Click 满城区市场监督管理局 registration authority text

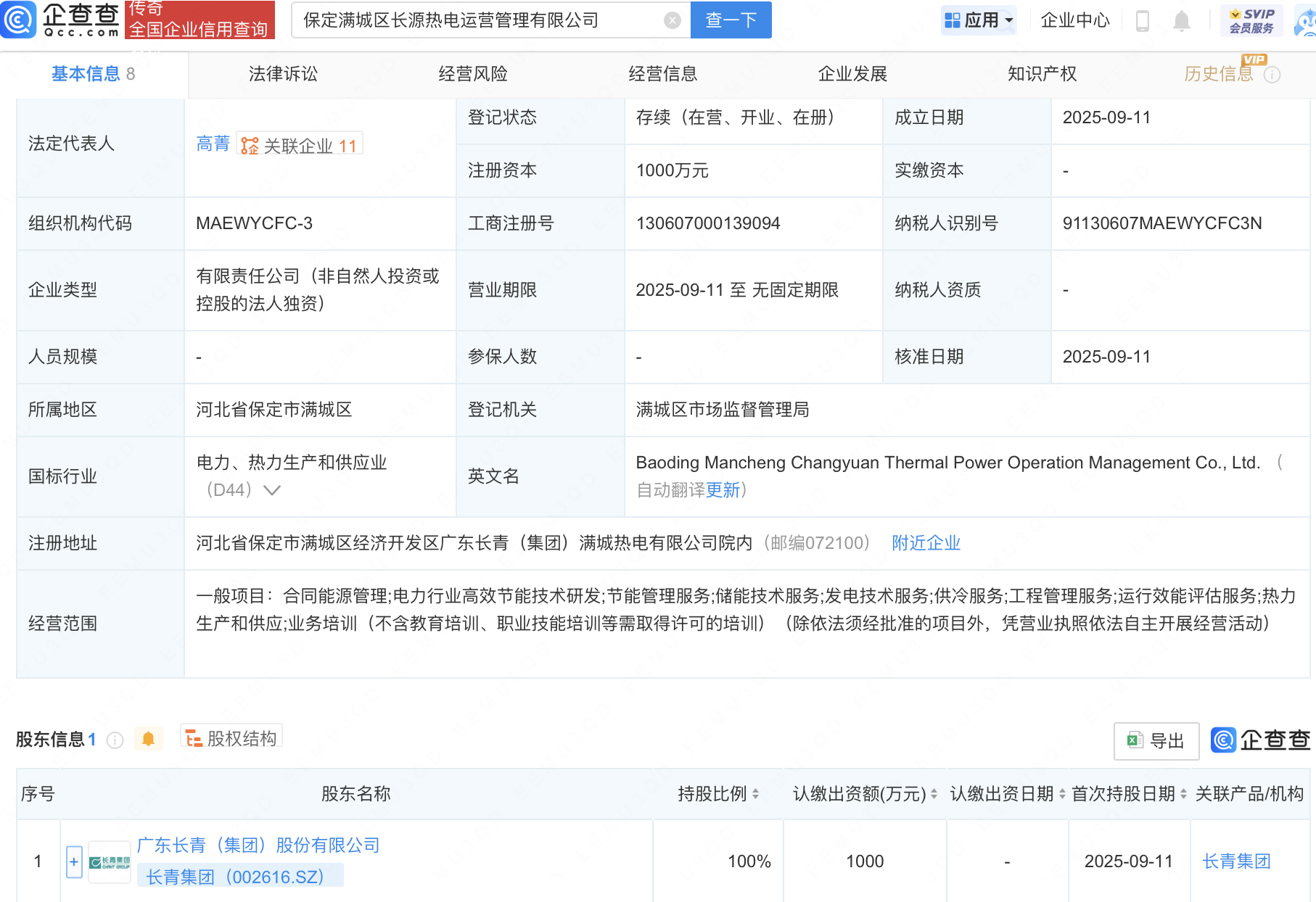723,410
